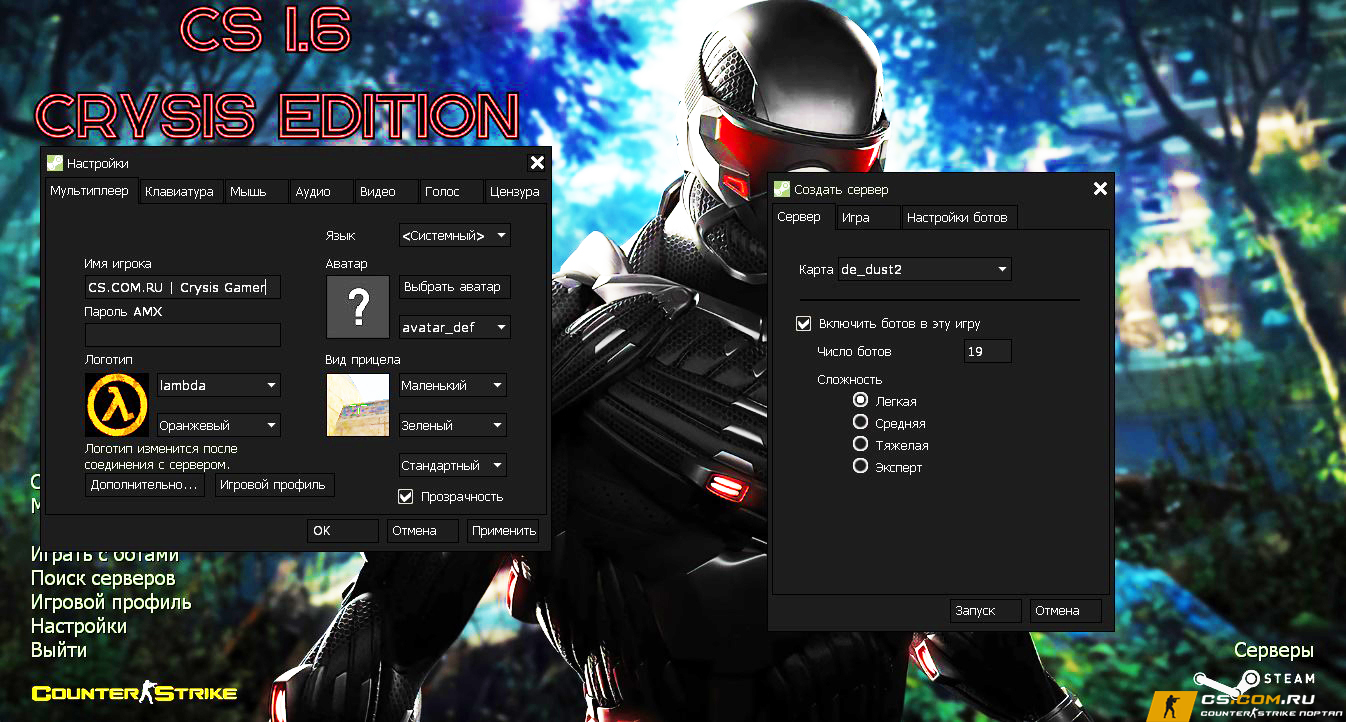The image size is (1346, 722).
Task: Click the Дополнительно... button
Action: click(145, 484)
